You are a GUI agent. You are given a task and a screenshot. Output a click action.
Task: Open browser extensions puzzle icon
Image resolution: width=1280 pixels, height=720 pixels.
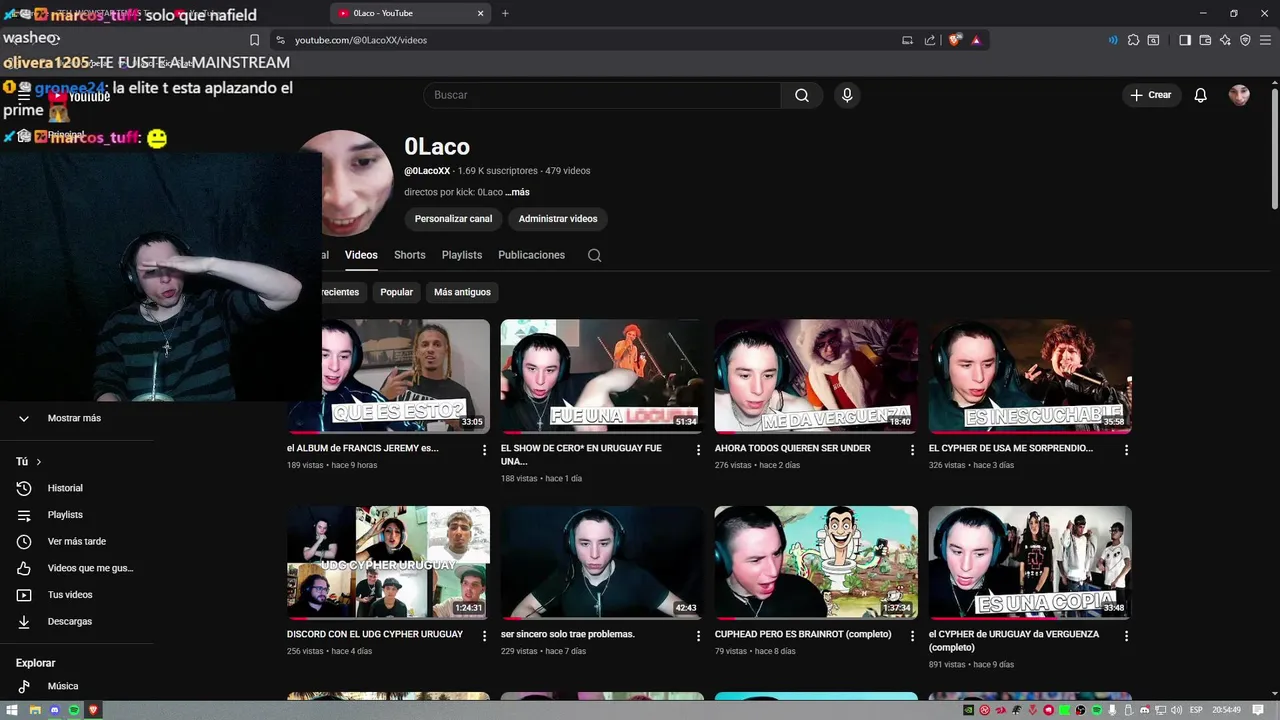click(x=1133, y=40)
